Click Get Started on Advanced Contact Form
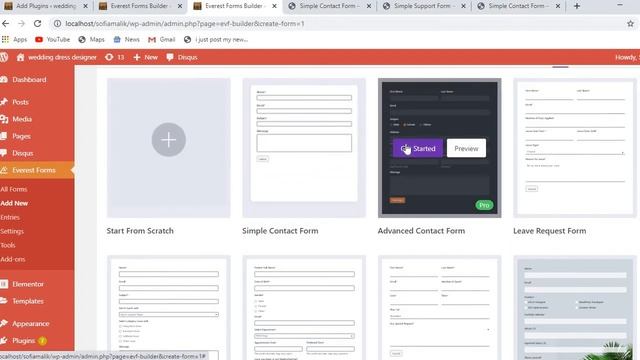This screenshot has height=360, width=640. click(418, 148)
